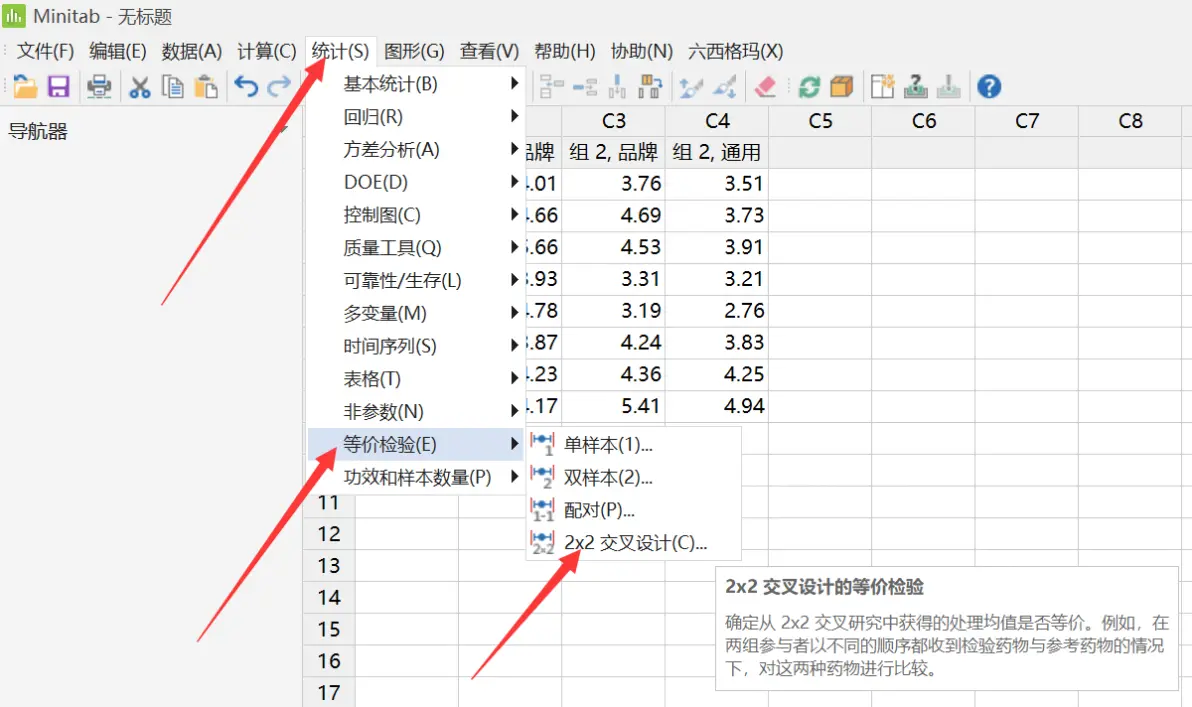Click the Paste clipboard icon
This screenshot has height=707, width=1192.
pyautogui.click(x=206, y=87)
